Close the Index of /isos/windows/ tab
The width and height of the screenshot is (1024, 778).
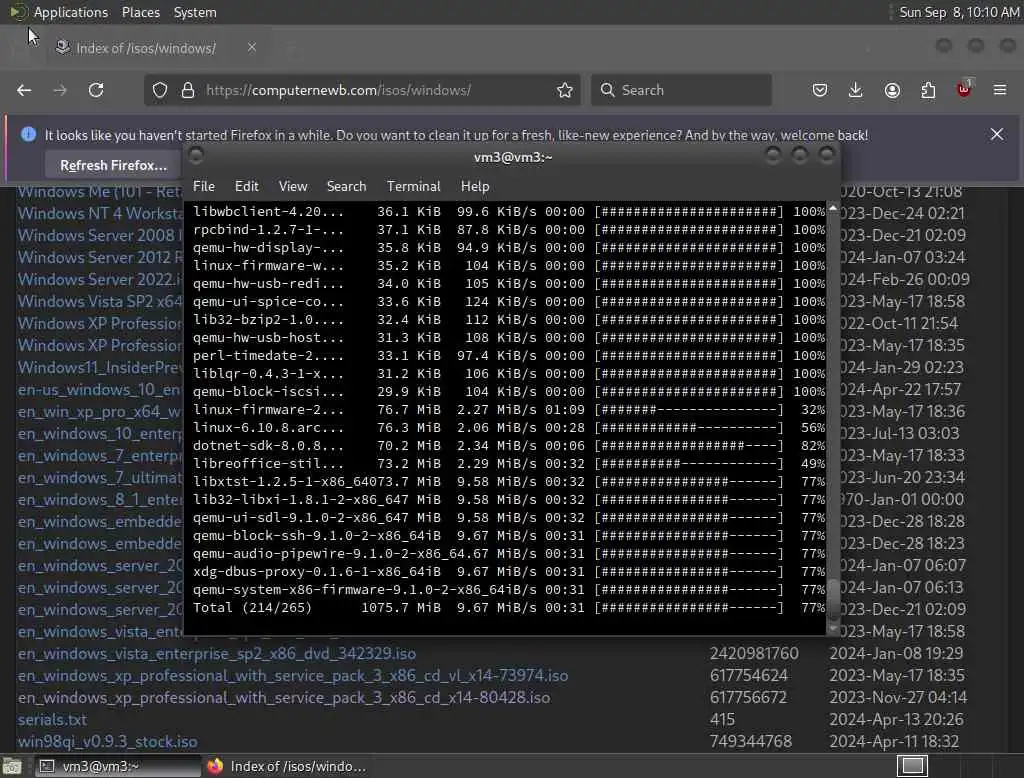252,47
